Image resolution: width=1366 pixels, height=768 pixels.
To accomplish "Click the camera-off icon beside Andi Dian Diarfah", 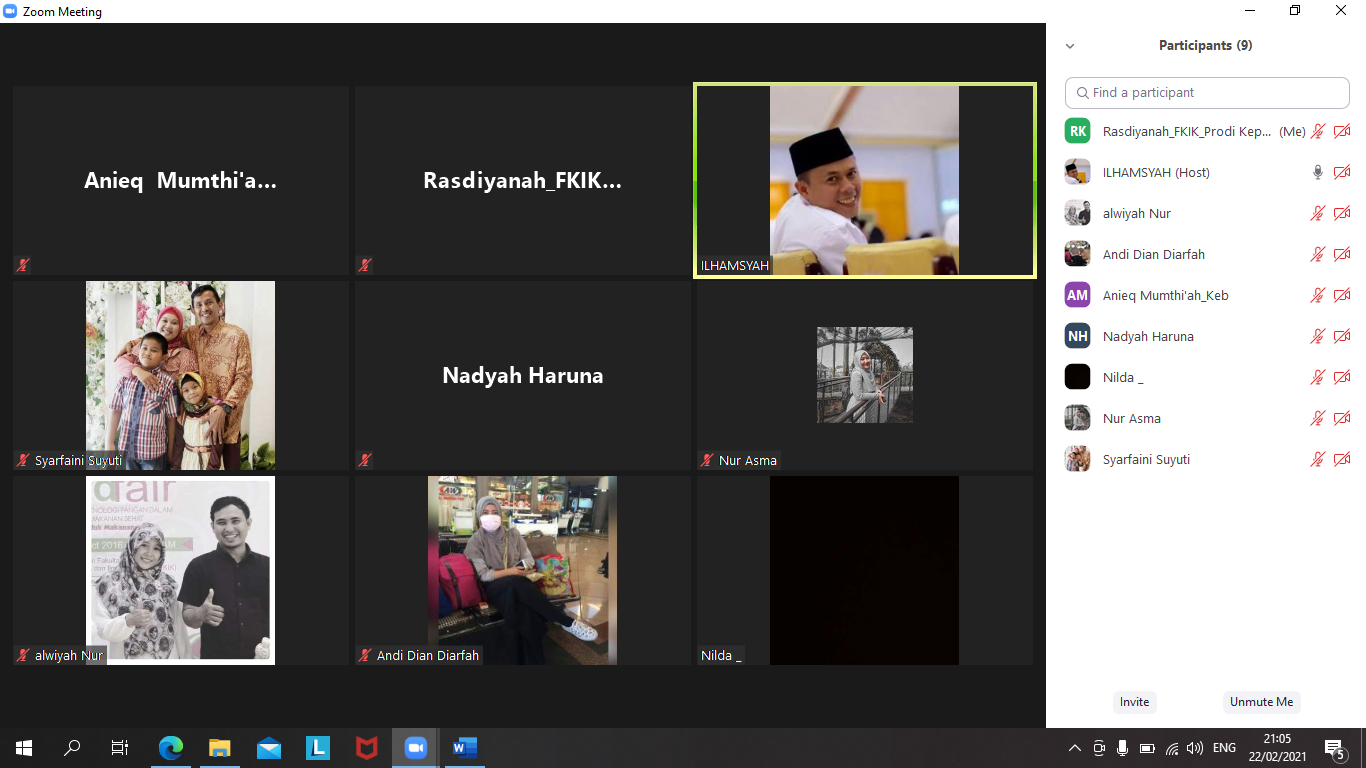I will [x=1342, y=254].
